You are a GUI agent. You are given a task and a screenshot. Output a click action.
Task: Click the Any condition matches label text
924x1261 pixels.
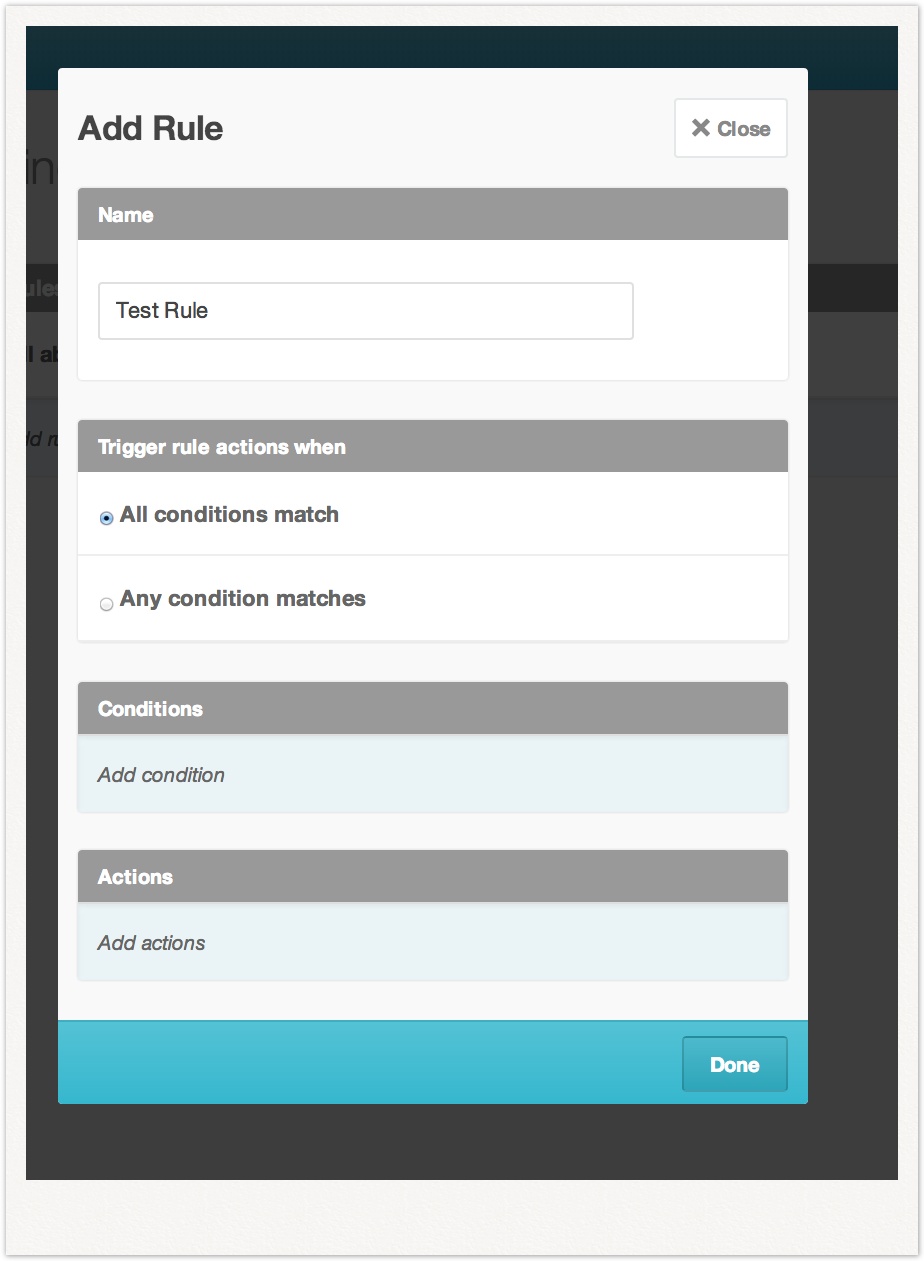click(243, 599)
